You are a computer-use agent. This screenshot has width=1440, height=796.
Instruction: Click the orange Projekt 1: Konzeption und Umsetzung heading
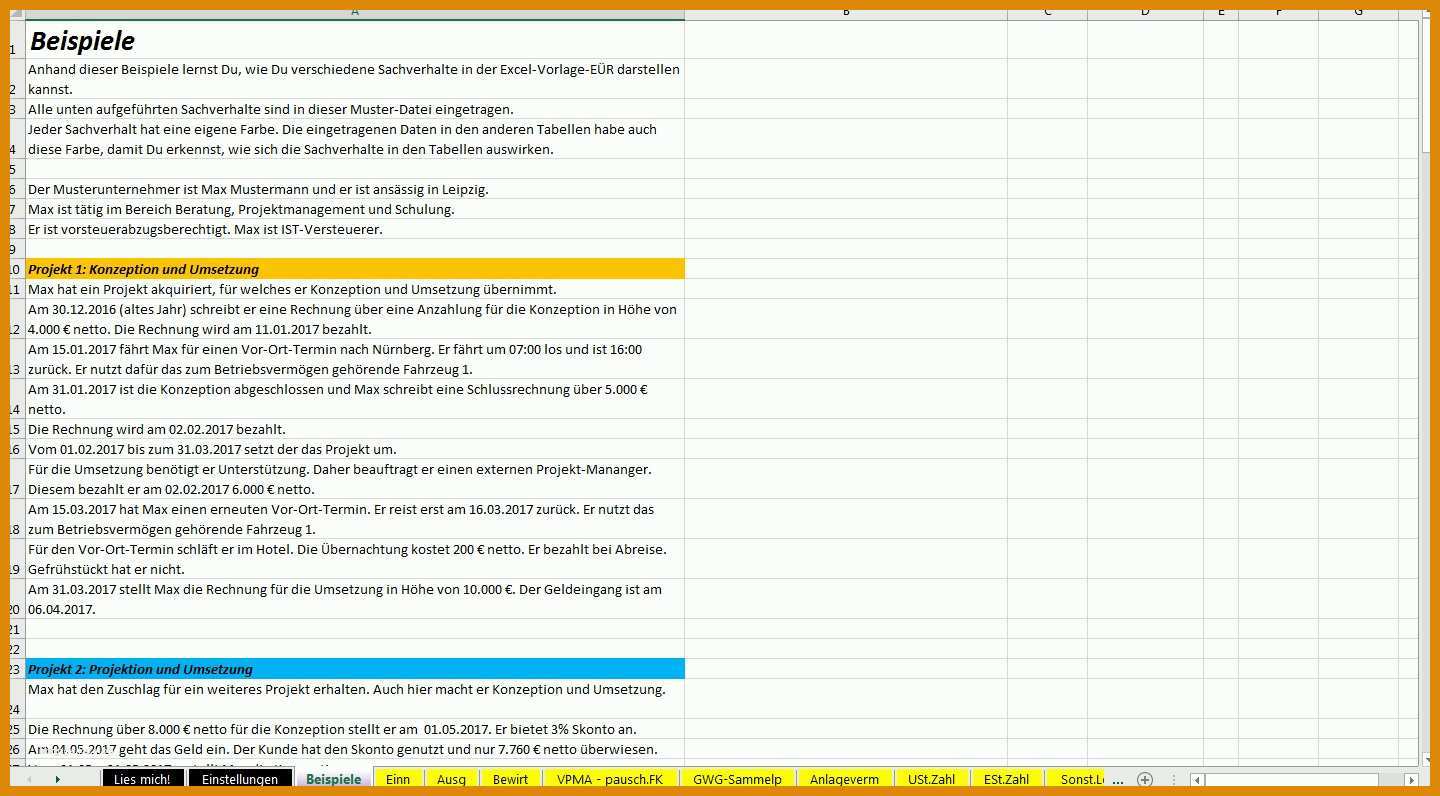(x=355, y=269)
